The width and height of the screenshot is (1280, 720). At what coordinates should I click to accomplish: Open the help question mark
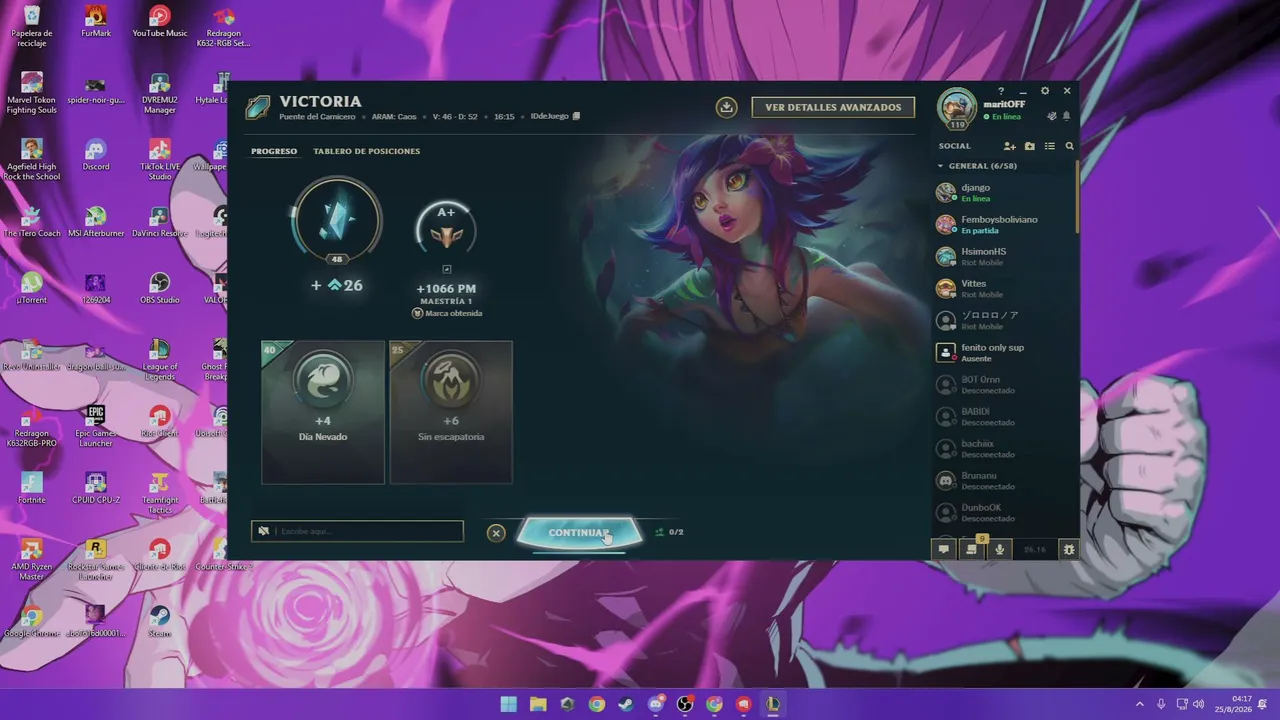(1001, 91)
